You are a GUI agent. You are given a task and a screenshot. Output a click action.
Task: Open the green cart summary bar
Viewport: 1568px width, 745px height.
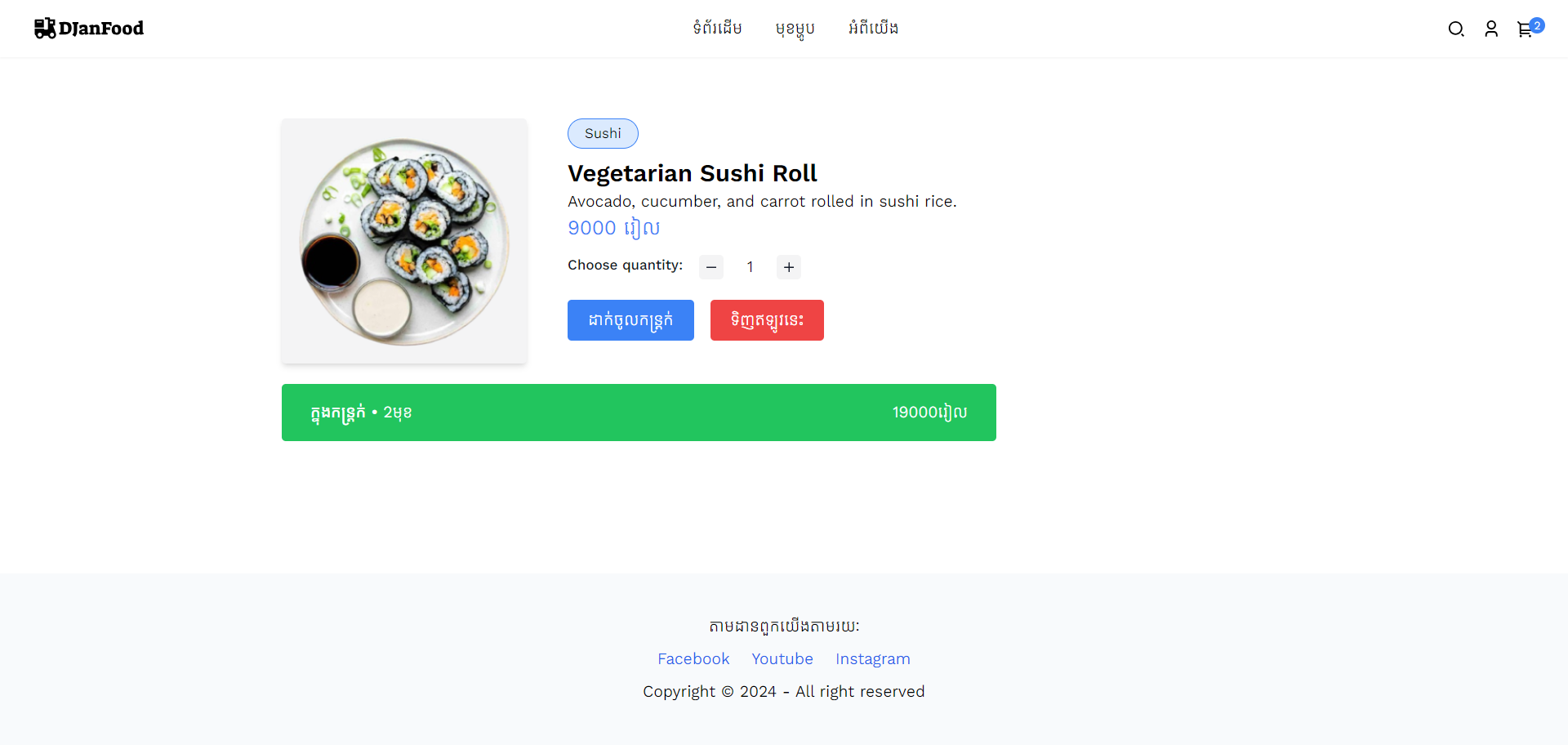click(639, 413)
